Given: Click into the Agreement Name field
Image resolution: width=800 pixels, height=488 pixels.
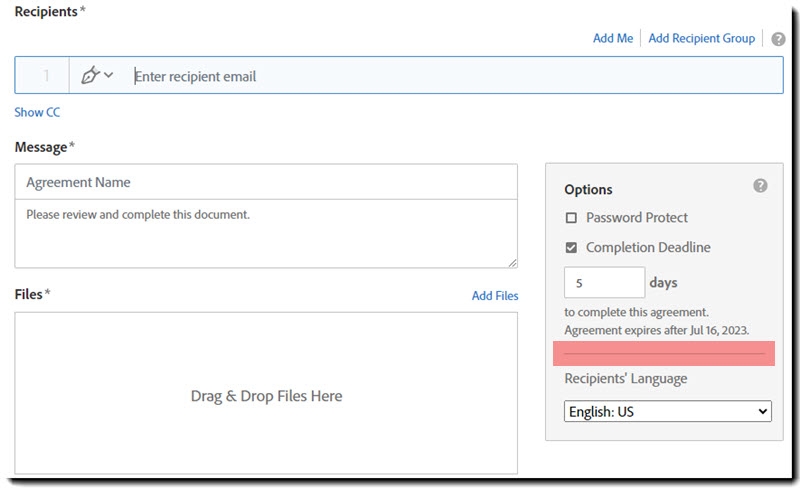Looking at the screenshot, I should point(266,182).
